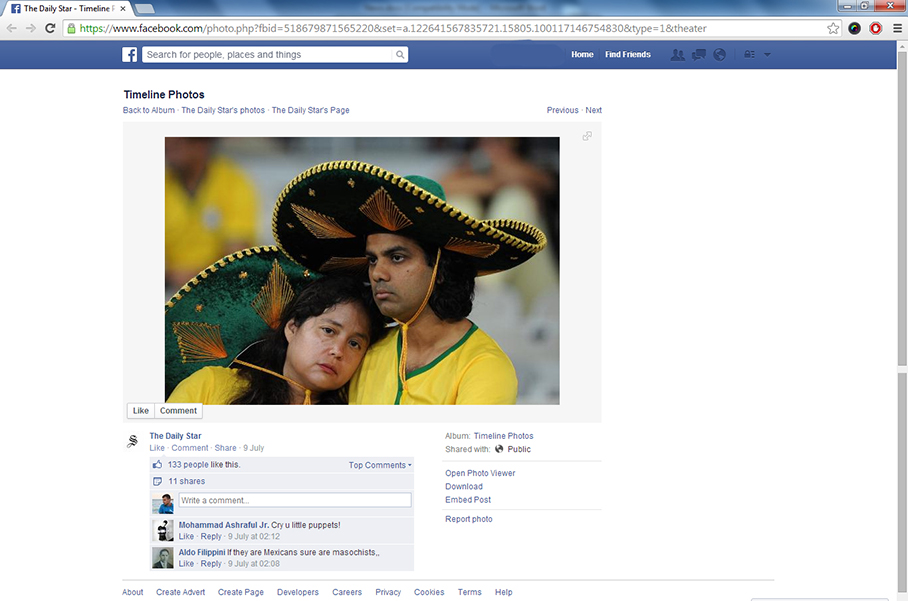
Task: Close the Daily Star browser tab
Action: pos(123,9)
